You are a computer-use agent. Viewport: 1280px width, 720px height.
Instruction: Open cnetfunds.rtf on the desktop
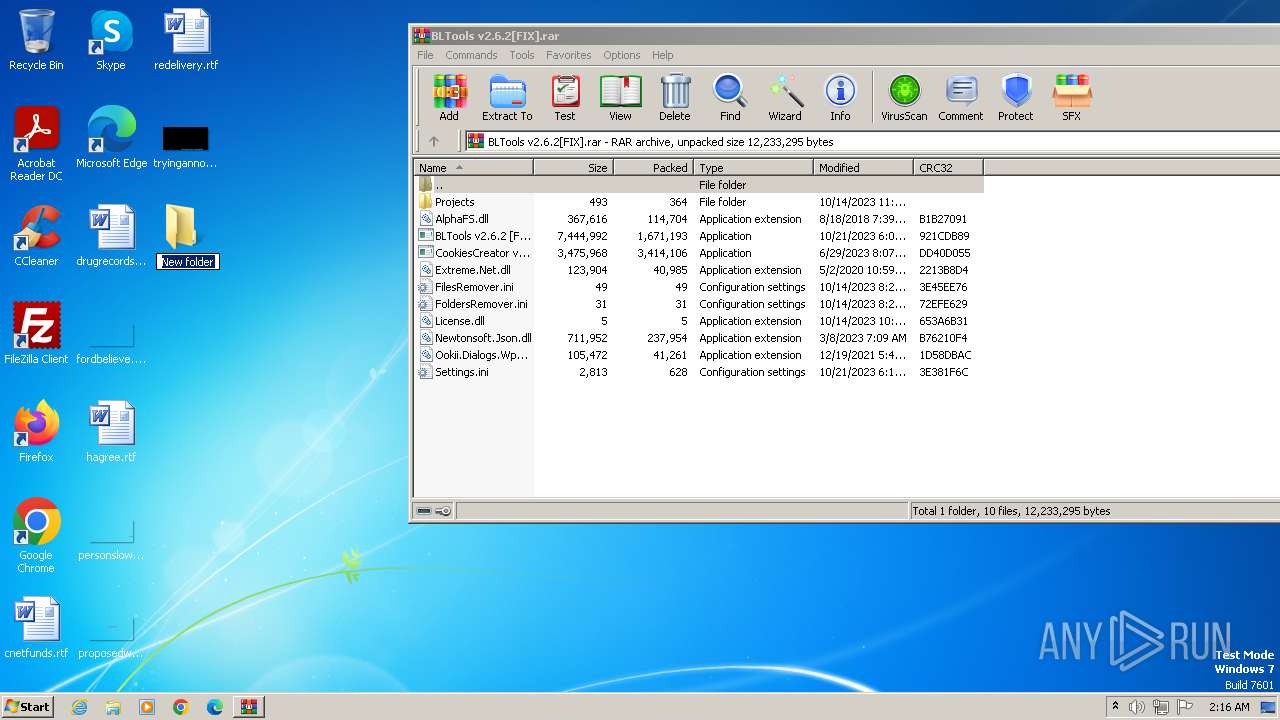coord(36,628)
